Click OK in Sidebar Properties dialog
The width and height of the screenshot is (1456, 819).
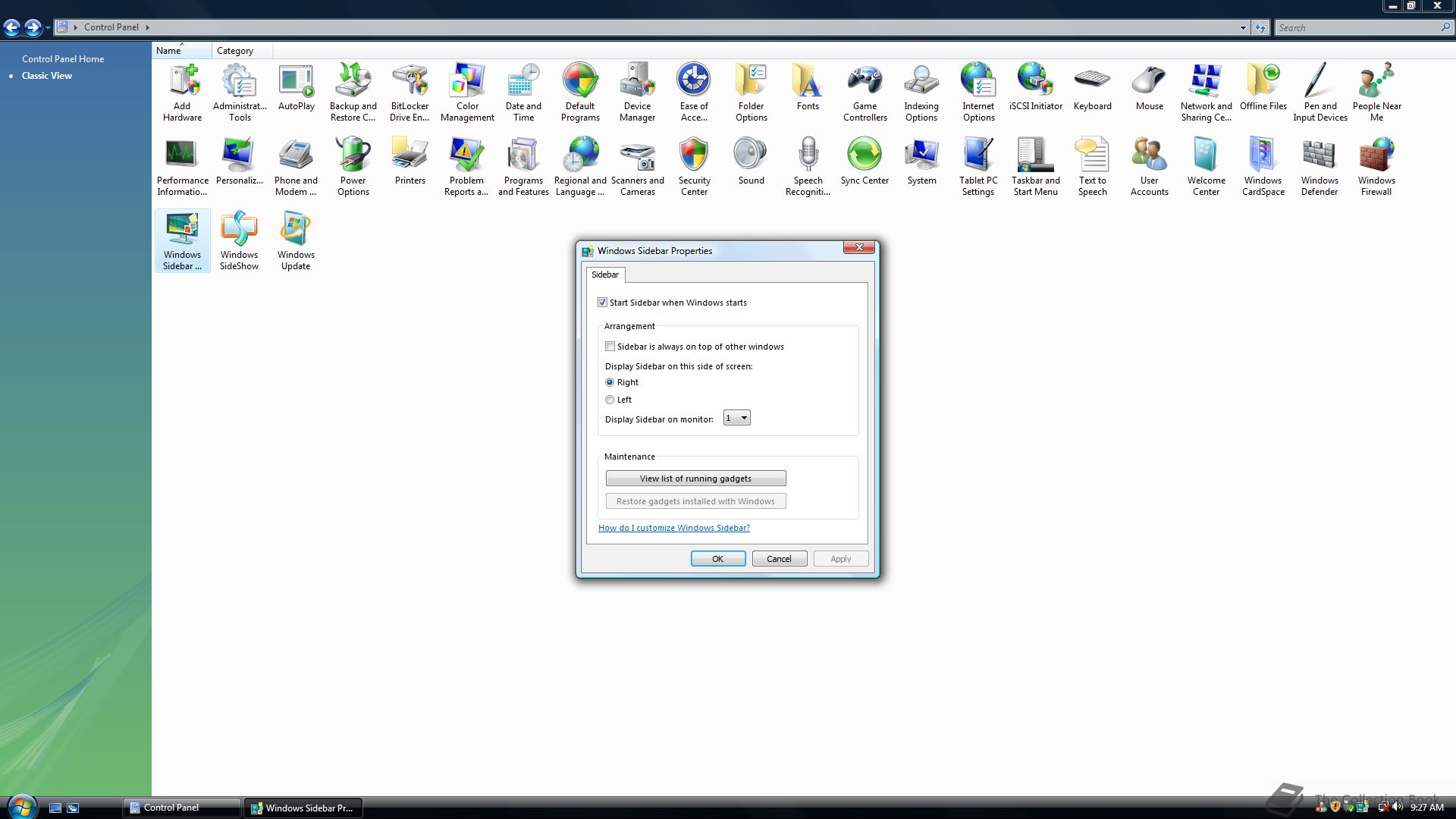(718, 559)
